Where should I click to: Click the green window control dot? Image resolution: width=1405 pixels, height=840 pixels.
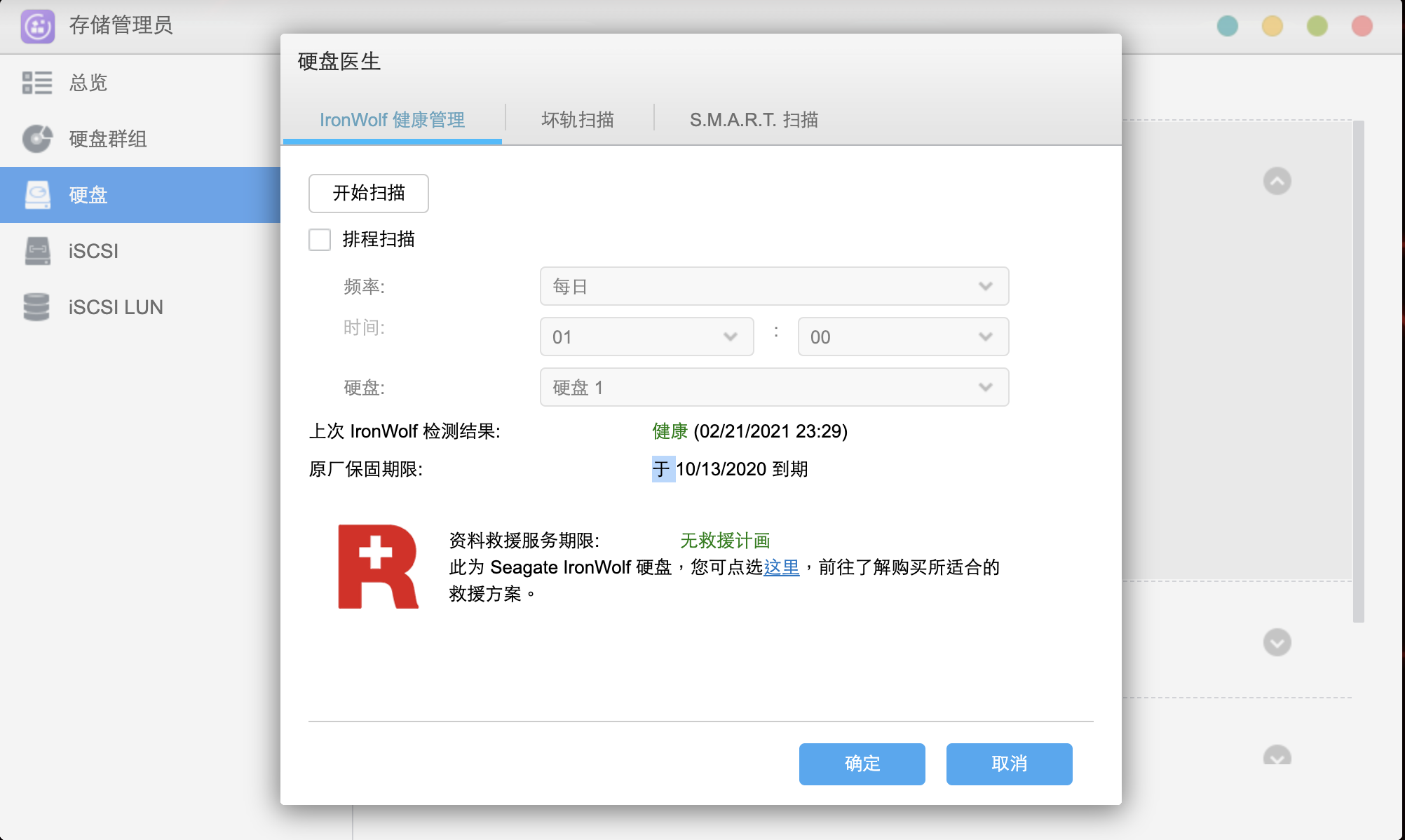pyautogui.click(x=1317, y=26)
